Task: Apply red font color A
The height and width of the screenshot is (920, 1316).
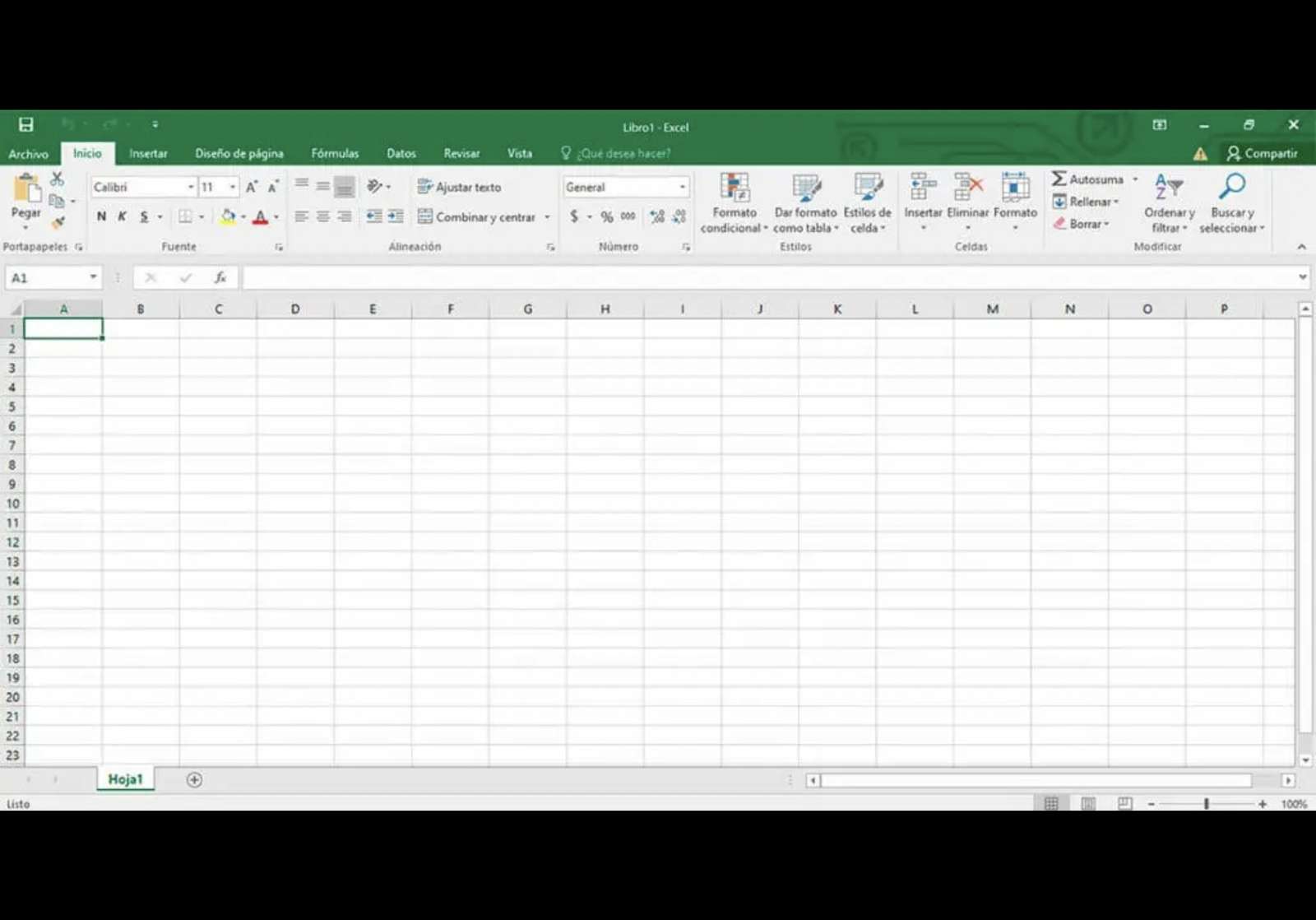Action: click(261, 217)
